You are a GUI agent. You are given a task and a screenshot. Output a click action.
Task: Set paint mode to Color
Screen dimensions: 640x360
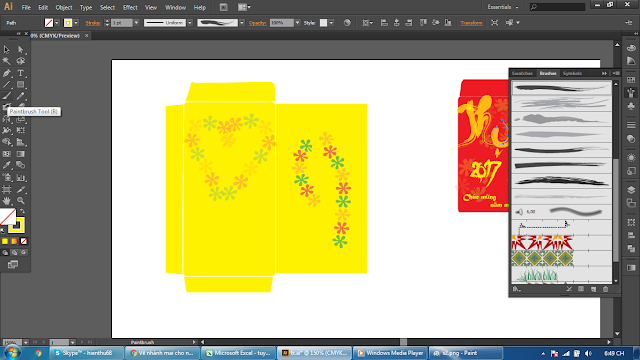5,241
